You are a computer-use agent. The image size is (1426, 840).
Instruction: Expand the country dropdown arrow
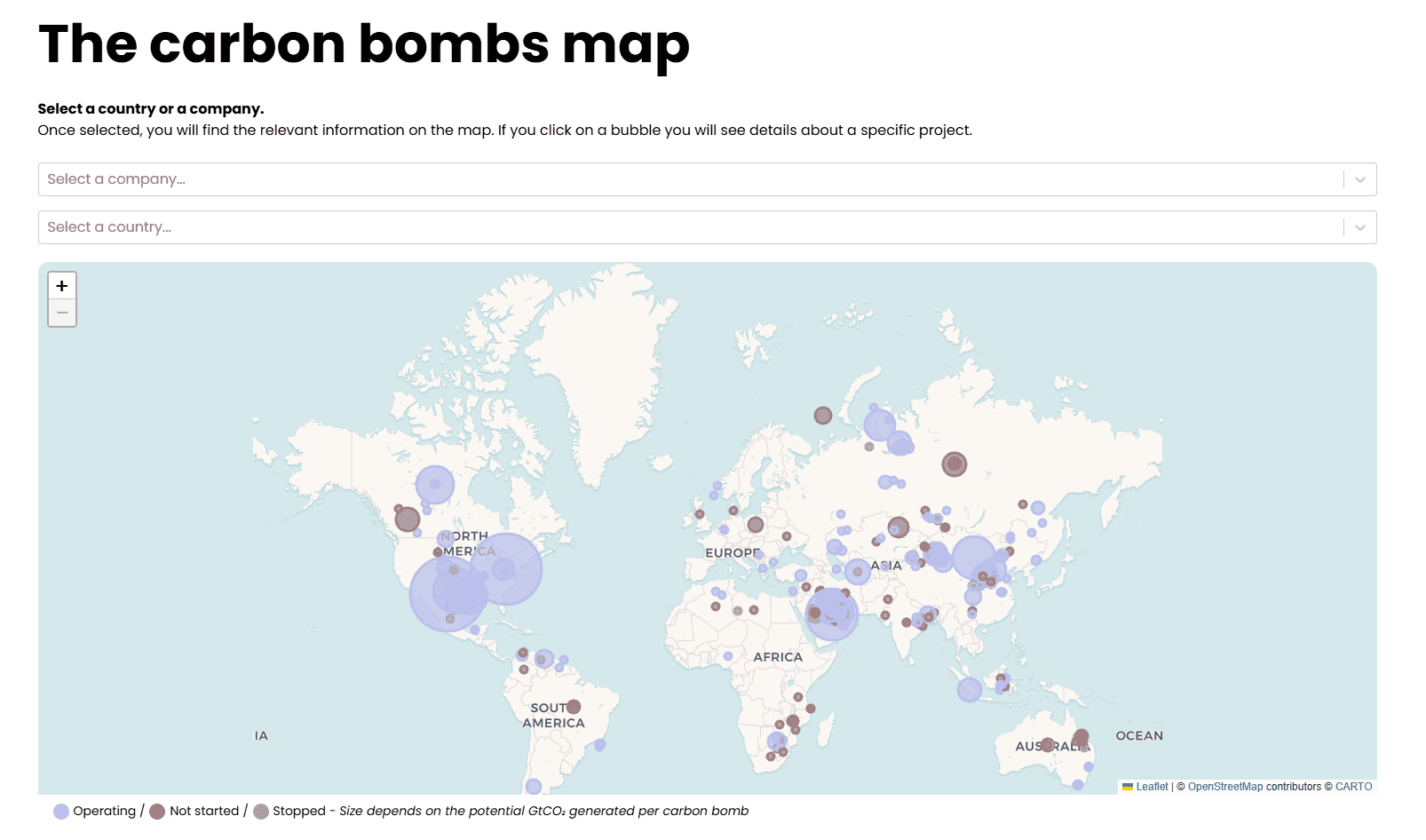tap(1359, 227)
